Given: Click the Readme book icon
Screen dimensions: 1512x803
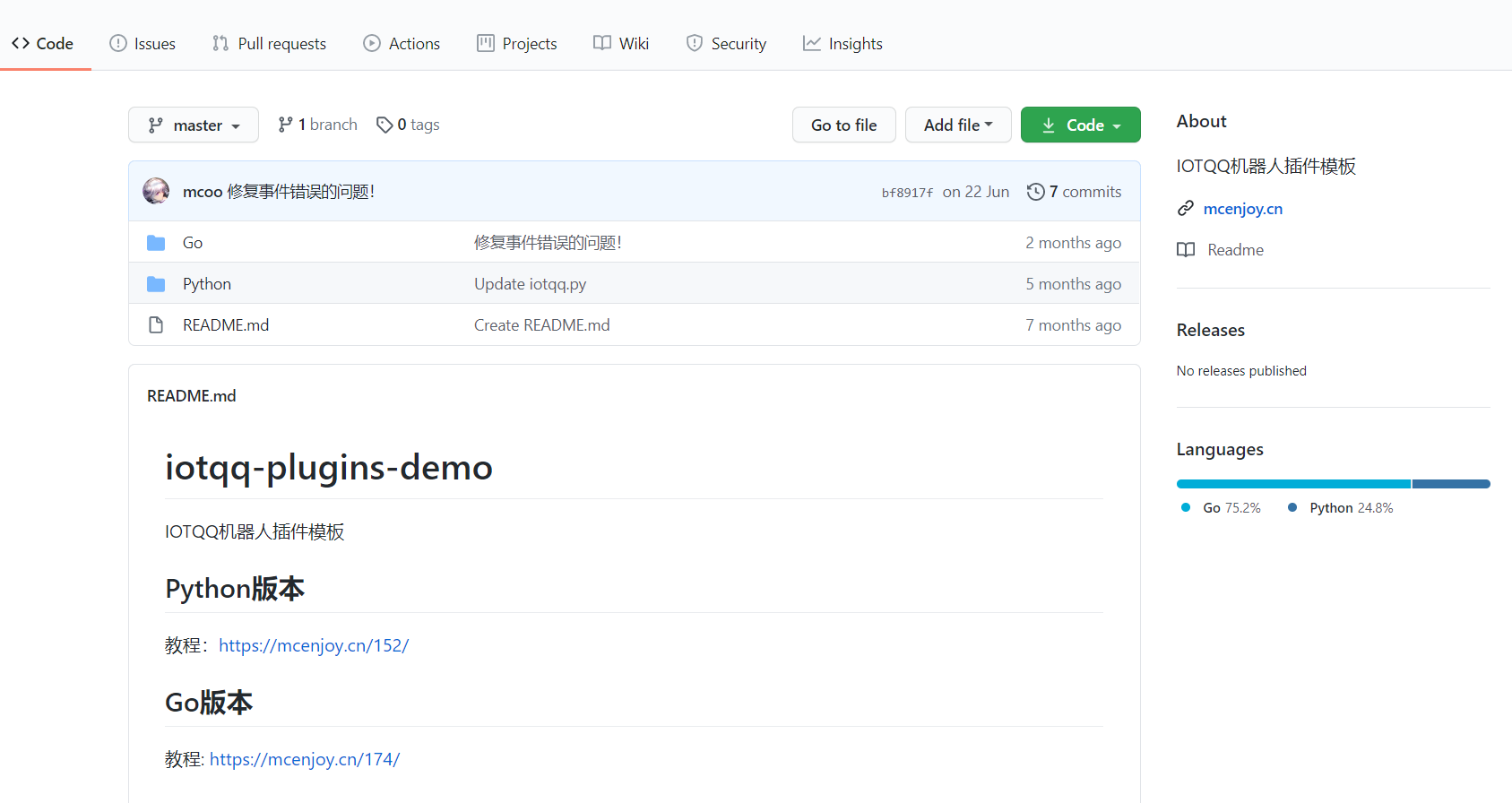Looking at the screenshot, I should pyautogui.click(x=1186, y=250).
